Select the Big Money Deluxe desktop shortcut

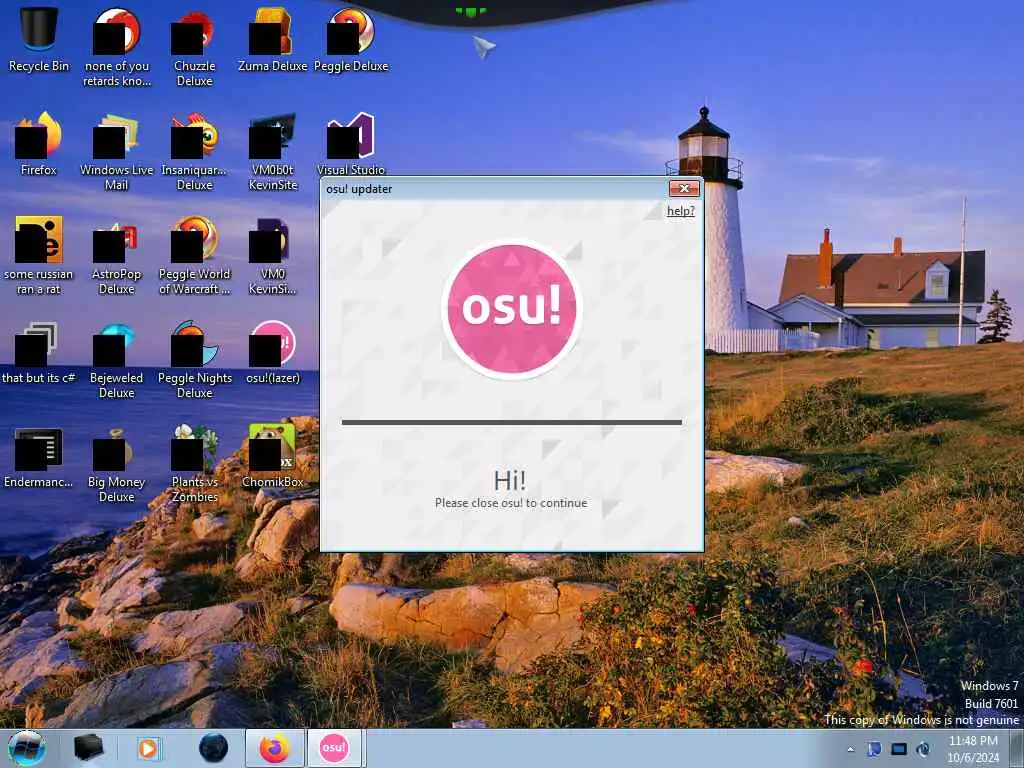click(116, 464)
